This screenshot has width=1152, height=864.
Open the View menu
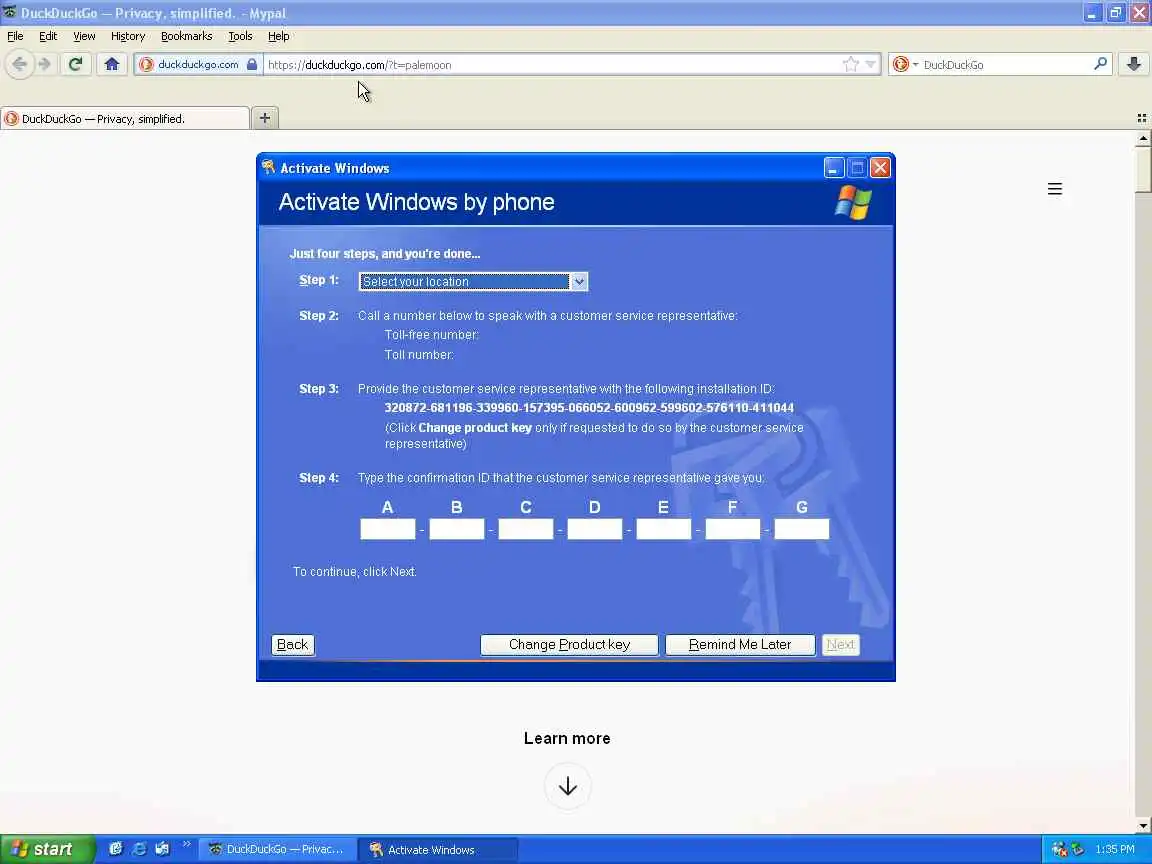[84, 36]
